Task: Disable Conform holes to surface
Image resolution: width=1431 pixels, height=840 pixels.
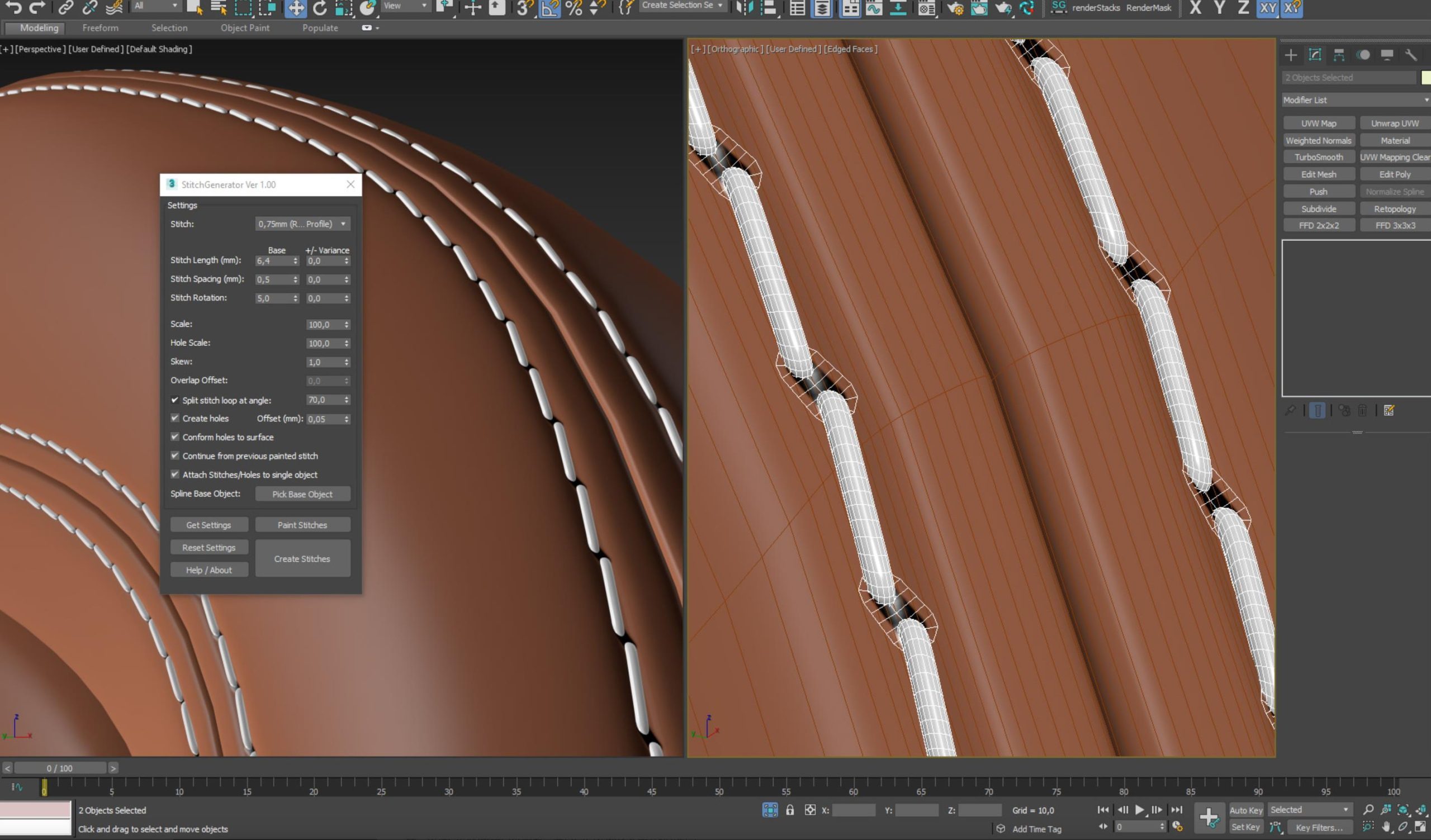Action: [x=175, y=437]
